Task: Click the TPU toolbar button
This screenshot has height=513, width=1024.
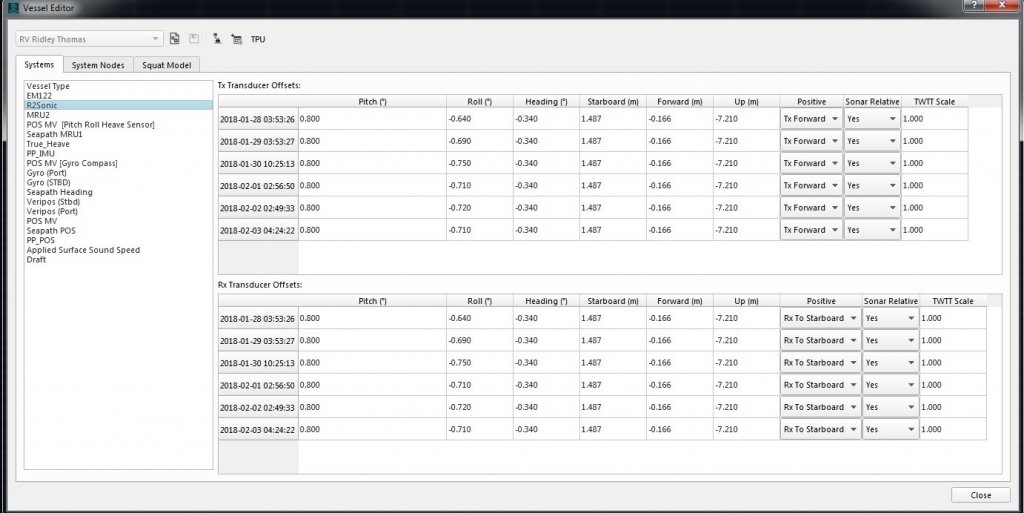Action: 258,39
